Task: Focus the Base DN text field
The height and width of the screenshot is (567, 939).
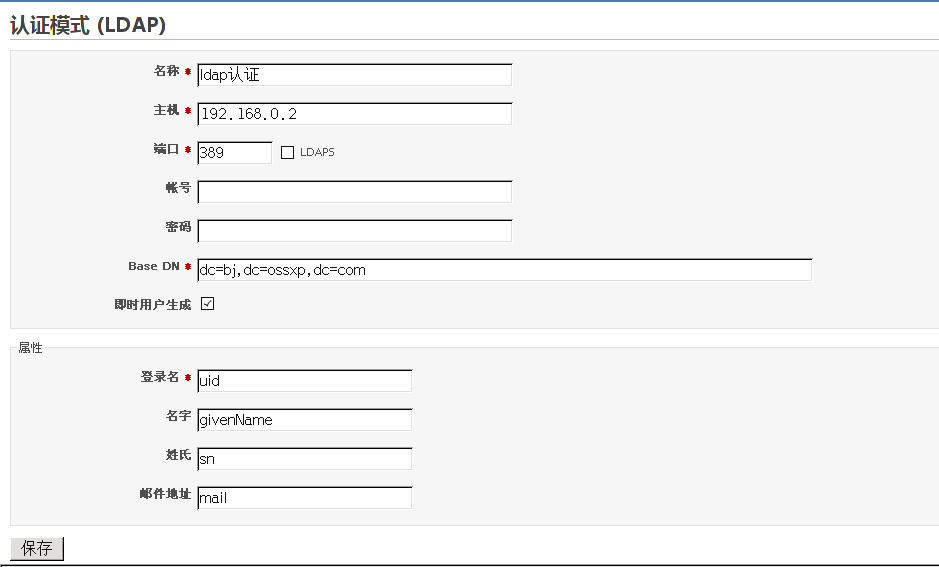Action: click(x=504, y=269)
